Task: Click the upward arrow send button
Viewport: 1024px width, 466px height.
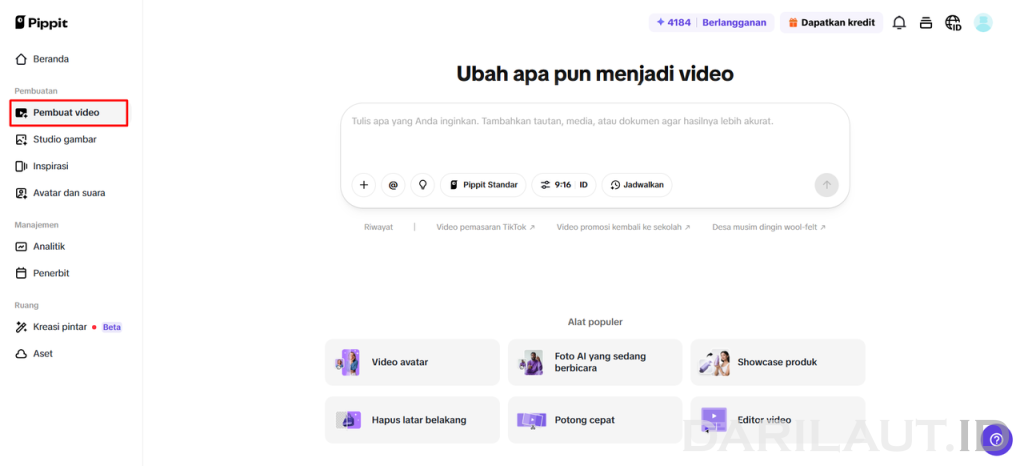Action: [x=826, y=185]
